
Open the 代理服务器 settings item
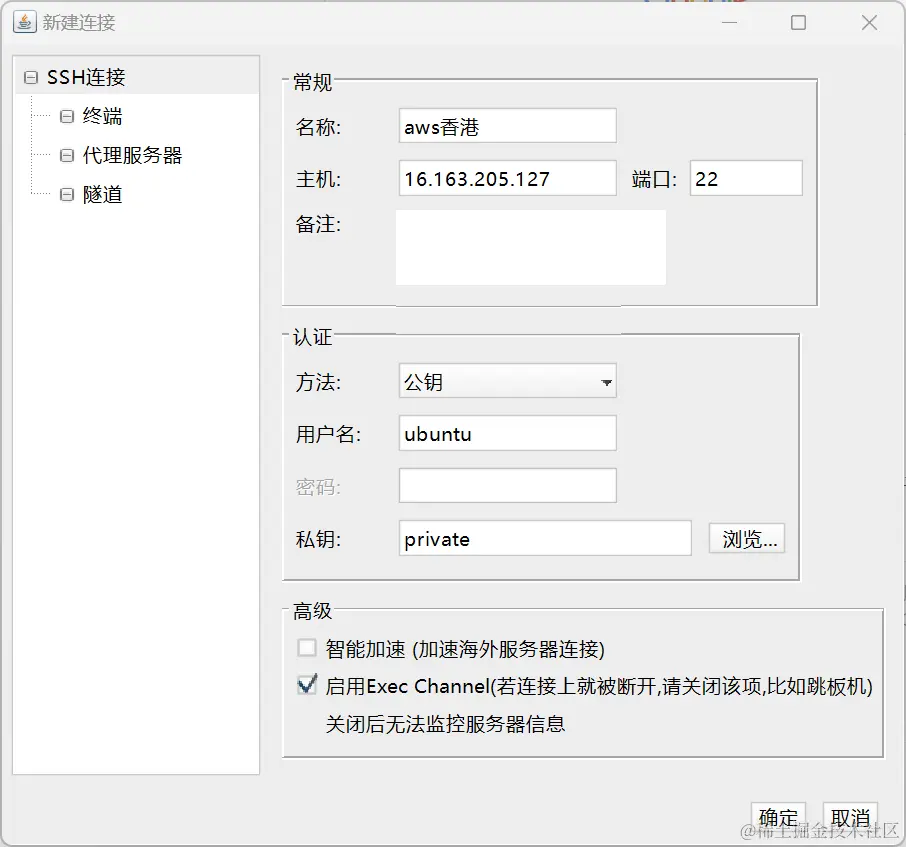[x=132, y=155]
